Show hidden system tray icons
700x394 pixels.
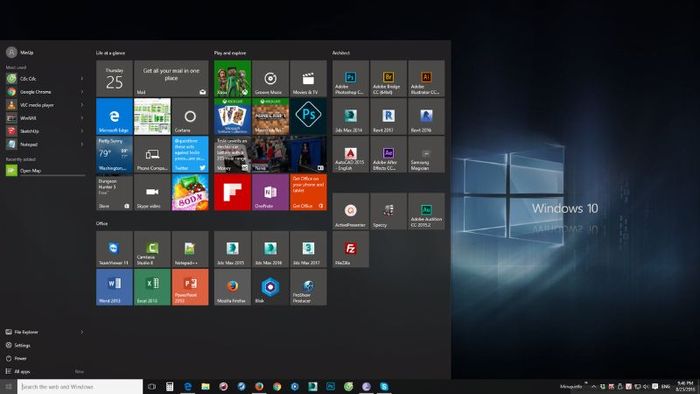pyautogui.click(x=594, y=386)
